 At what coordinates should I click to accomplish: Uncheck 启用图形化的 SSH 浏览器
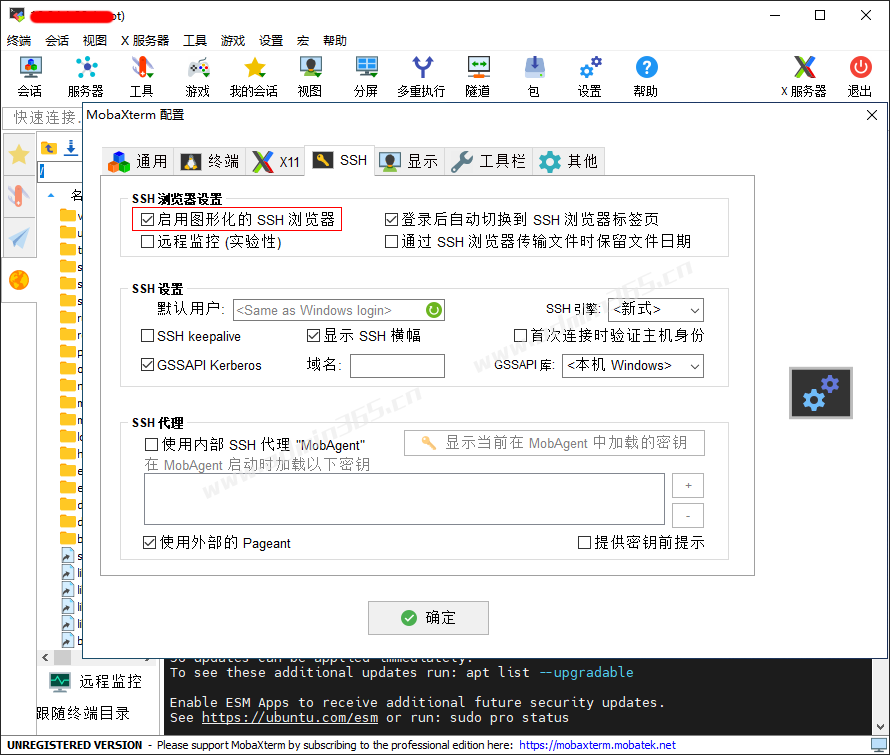(148, 219)
